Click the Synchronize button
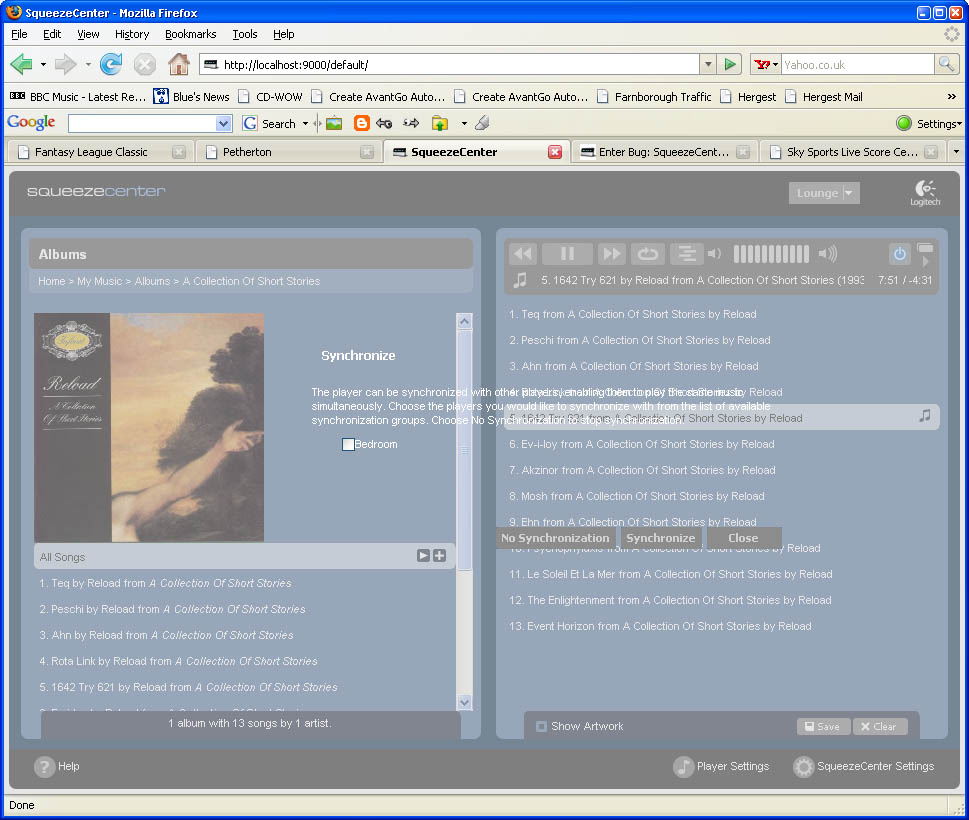Screen dimensions: 969x820 [660, 538]
